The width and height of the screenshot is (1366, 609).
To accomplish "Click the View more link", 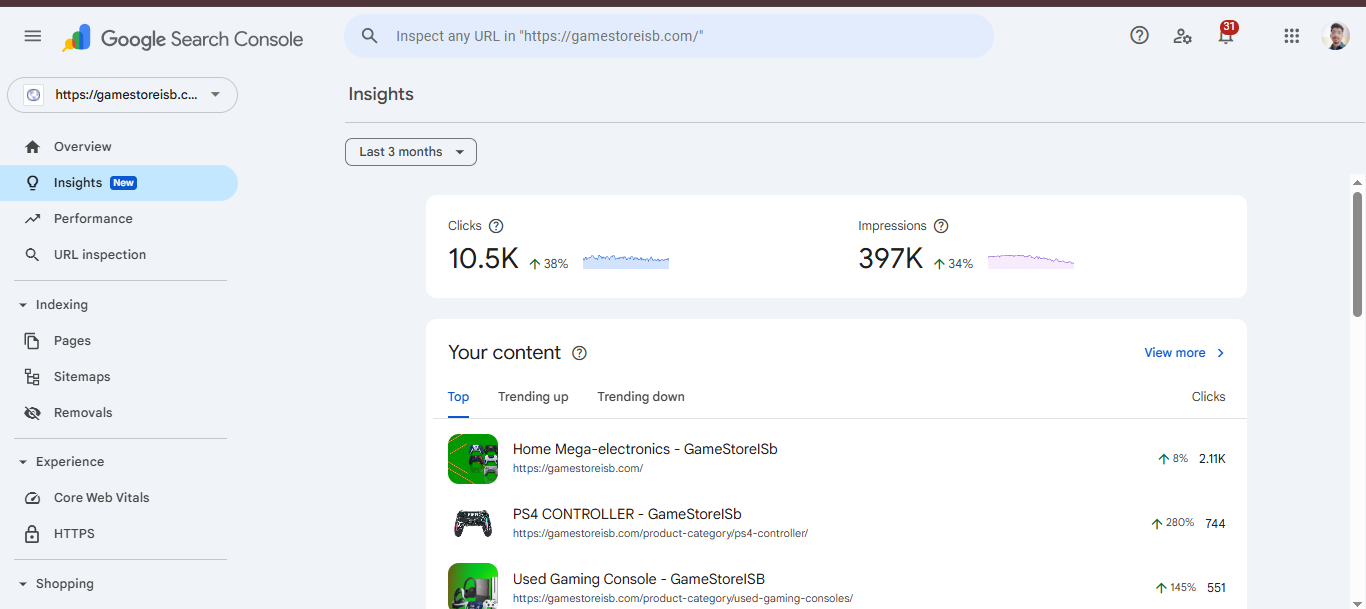I will coord(1184,353).
